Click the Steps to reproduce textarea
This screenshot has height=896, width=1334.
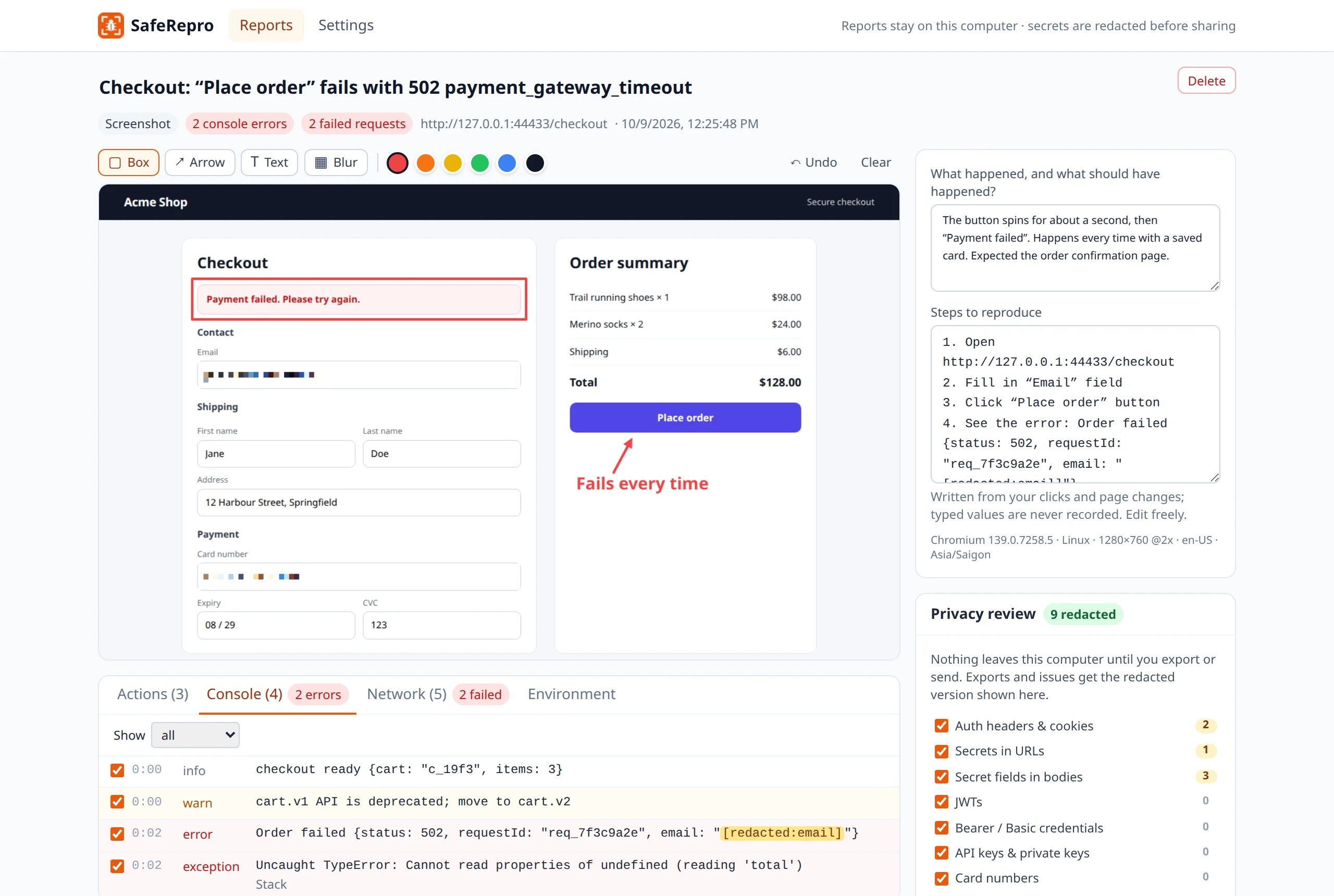point(1075,404)
